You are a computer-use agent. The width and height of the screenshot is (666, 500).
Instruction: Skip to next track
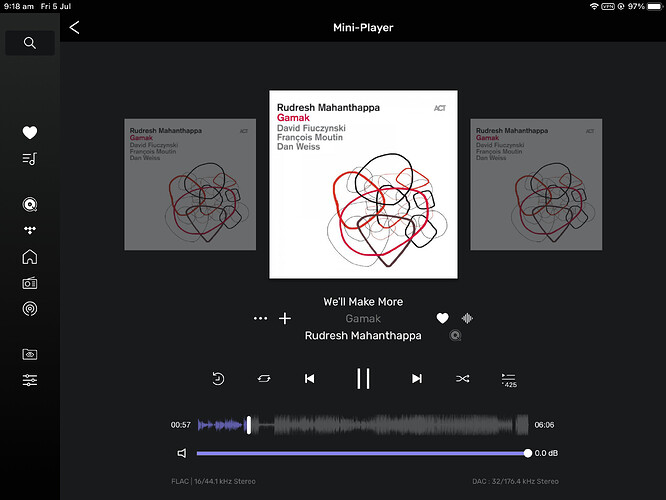417,379
